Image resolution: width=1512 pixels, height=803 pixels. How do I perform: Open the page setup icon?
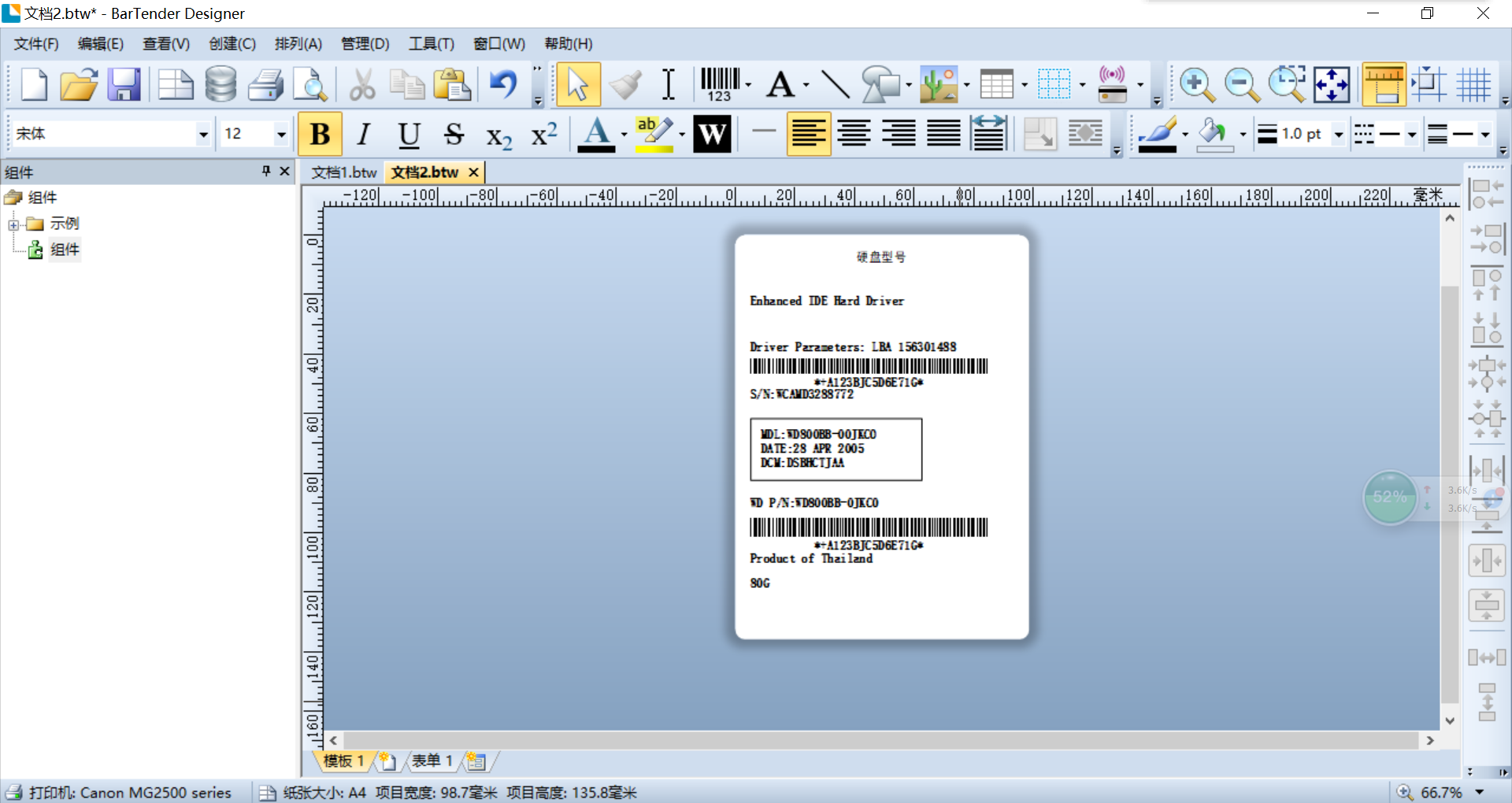tap(176, 84)
